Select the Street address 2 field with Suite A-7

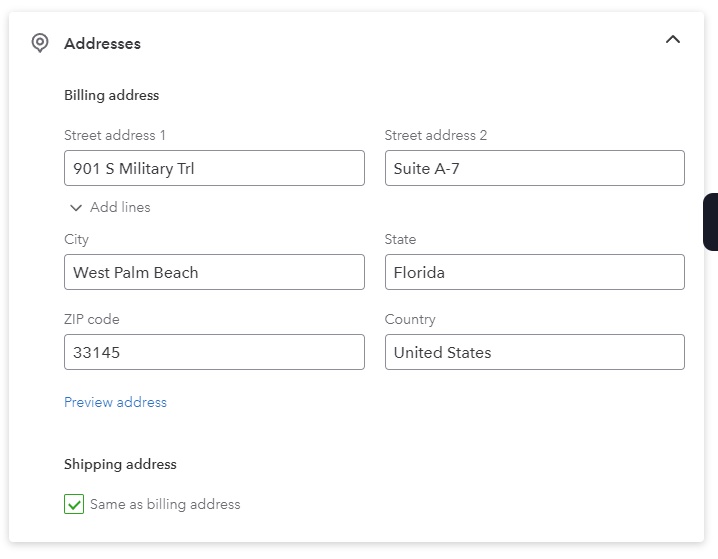tap(535, 168)
